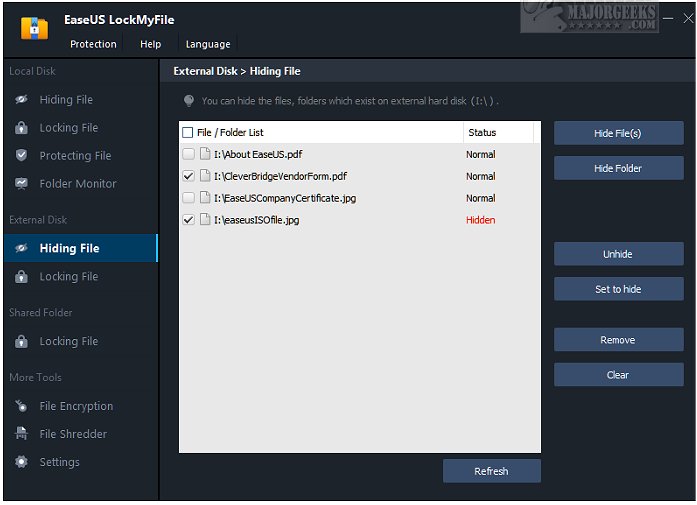This screenshot has height=505, width=697.
Task: Click the shield icon beside Protecting File
Action: 21,155
